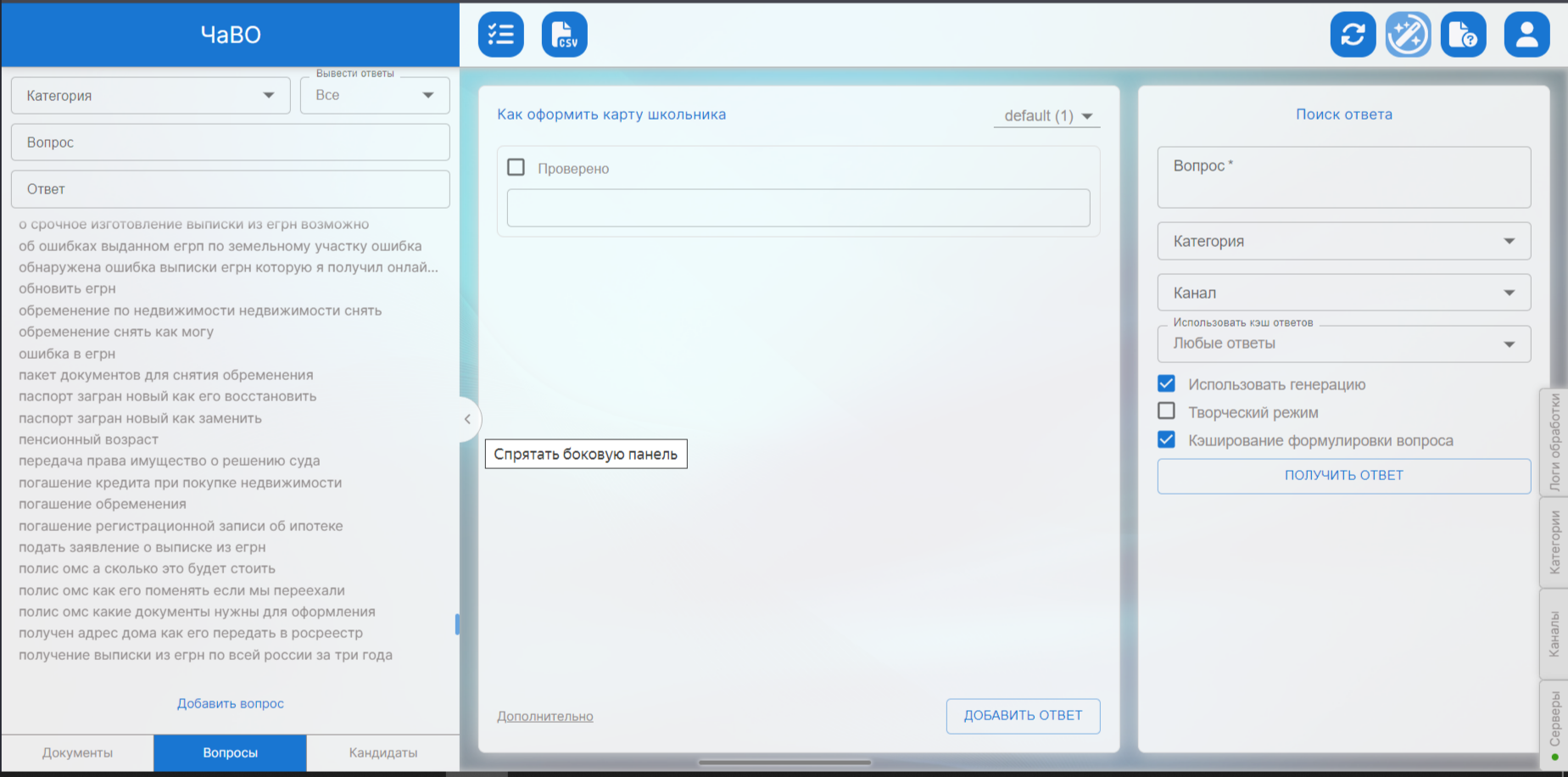1568x777 pixels.
Task: Collapse the sidebar with the chevron arrow
Action: tap(467, 419)
